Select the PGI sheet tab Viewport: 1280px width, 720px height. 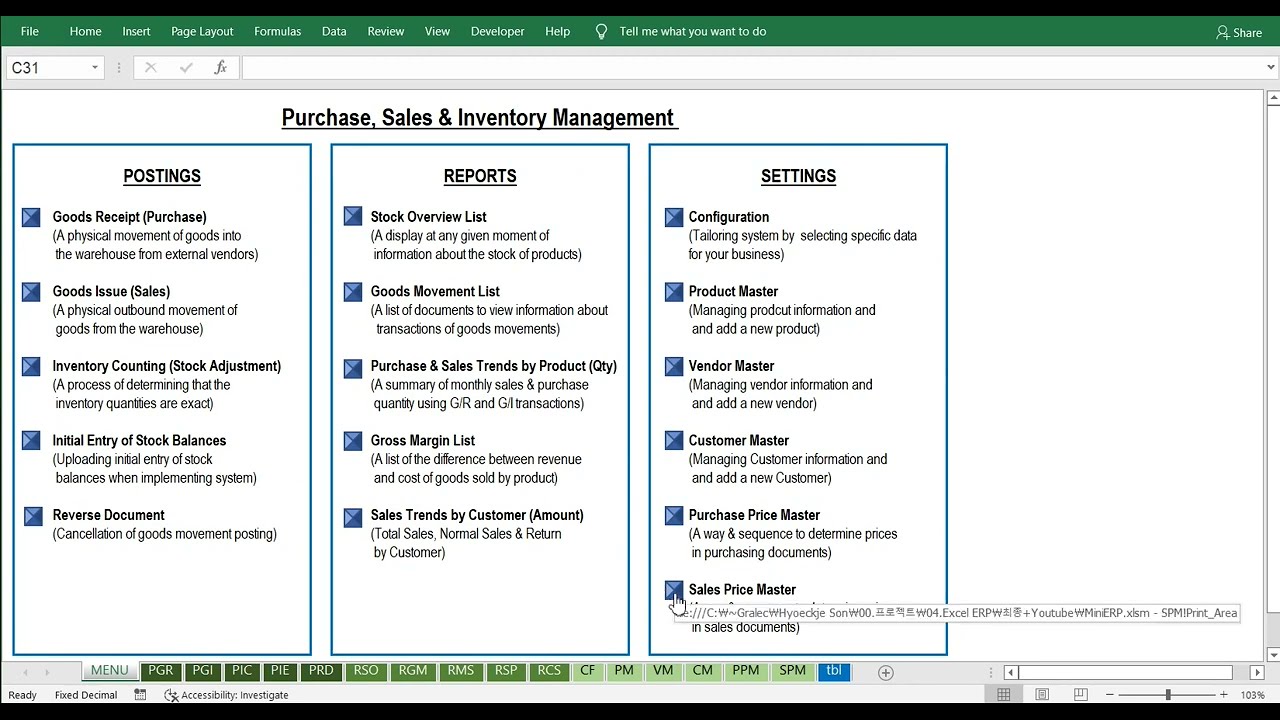[203, 671]
